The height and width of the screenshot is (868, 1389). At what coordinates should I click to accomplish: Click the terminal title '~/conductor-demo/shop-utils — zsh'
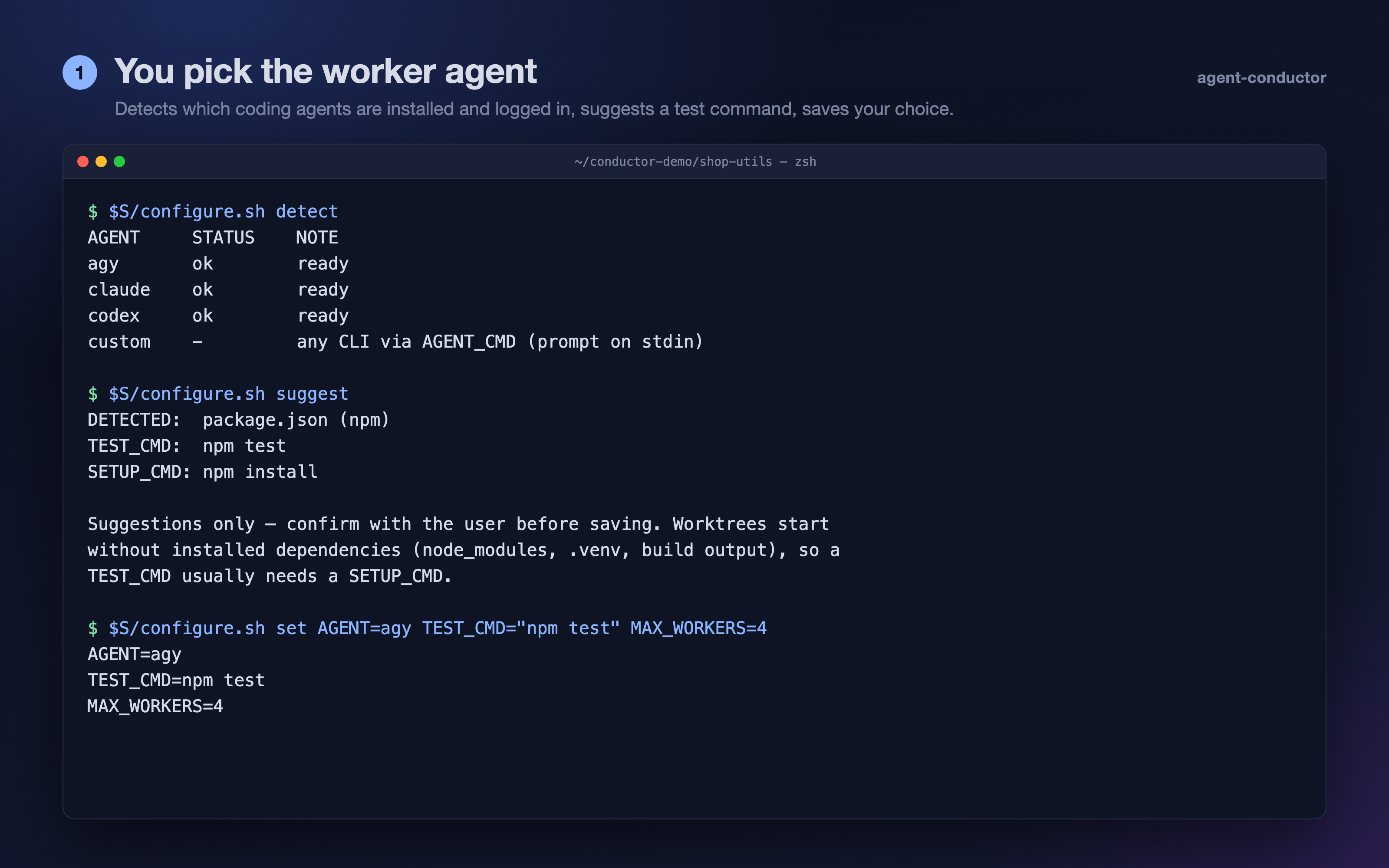pos(695,162)
